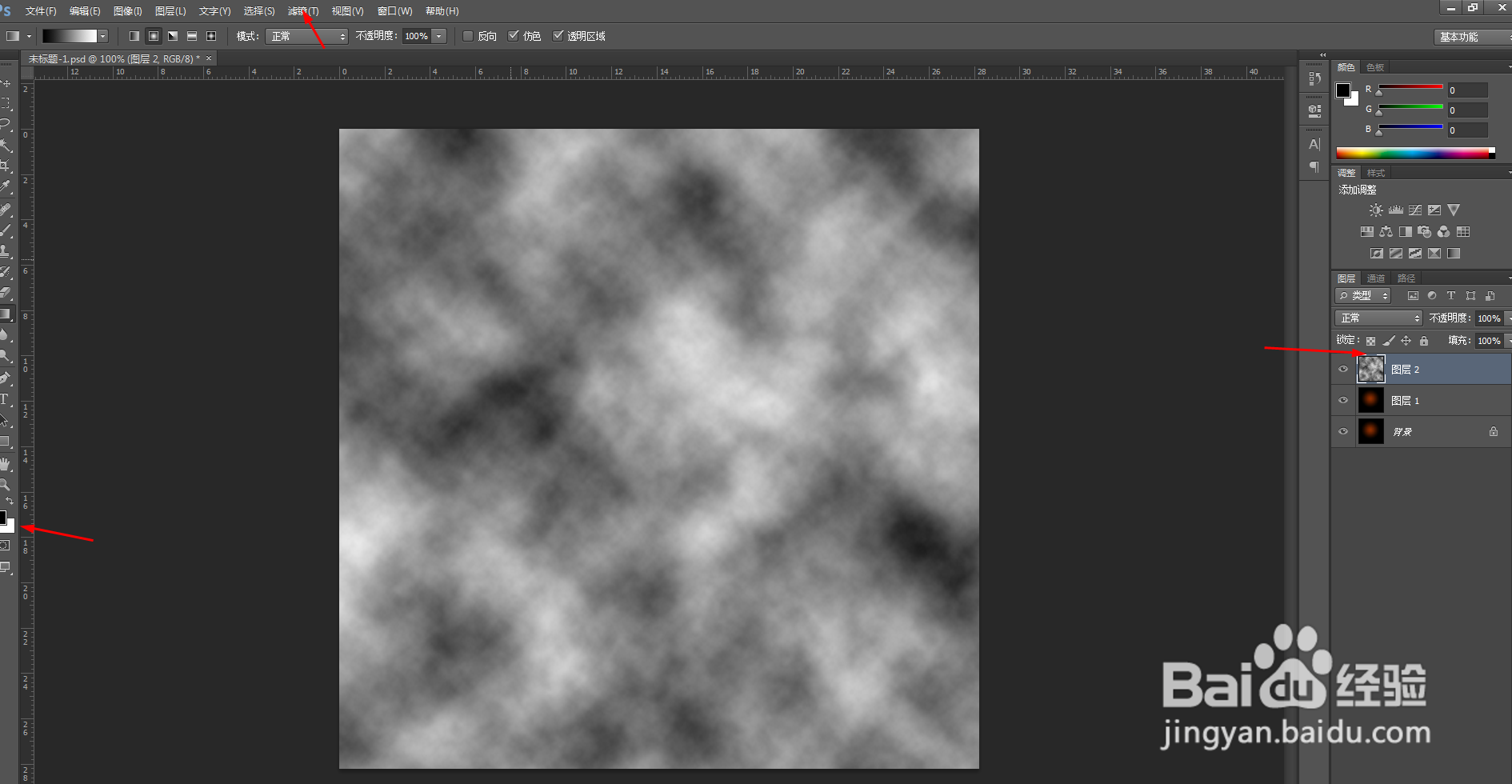Select the Move tool
Image resolution: width=1512 pixels, height=784 pixels.
[x=6, y=83]
